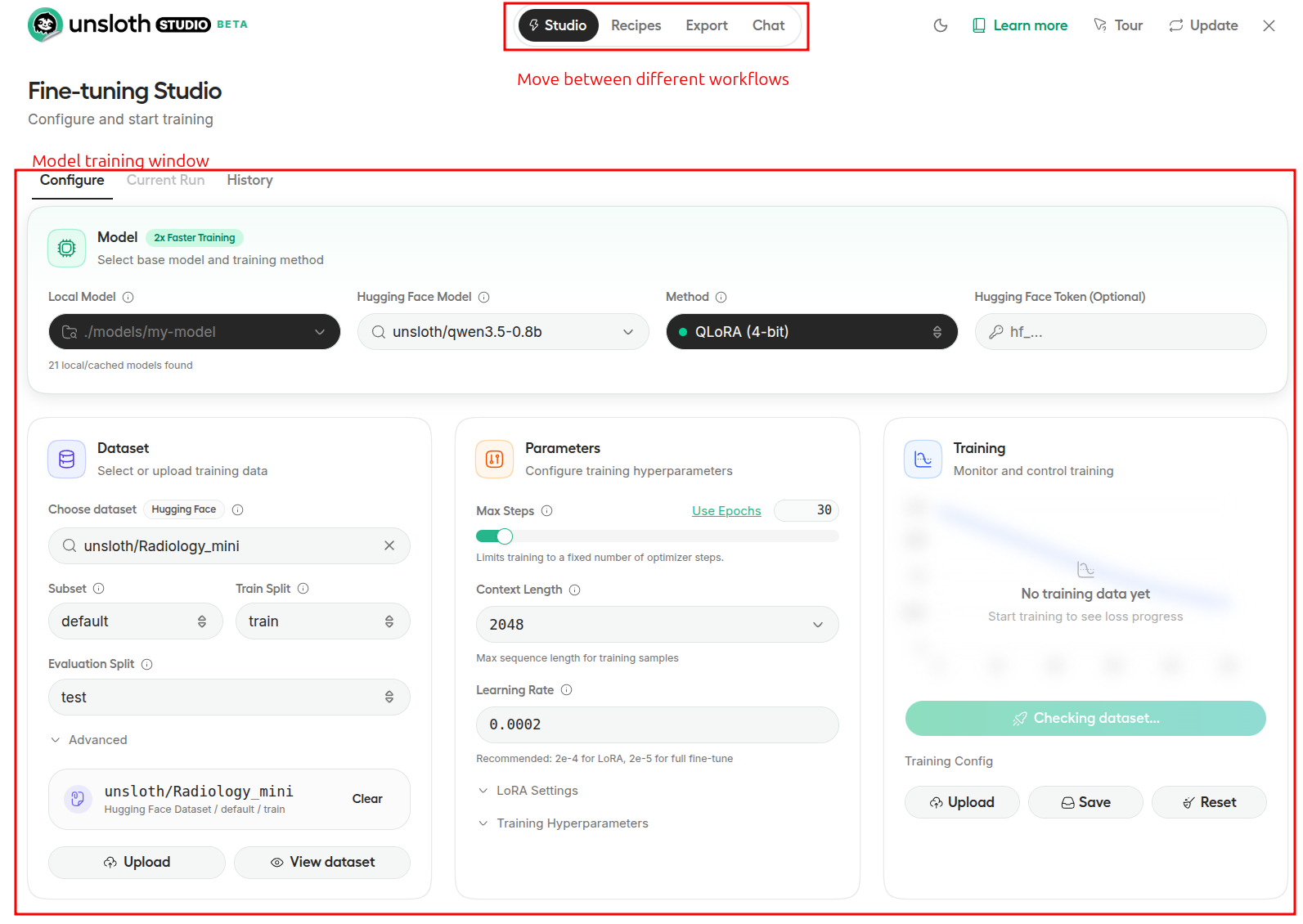Click Upload button in Dataset card

click(x=137, y=863)
